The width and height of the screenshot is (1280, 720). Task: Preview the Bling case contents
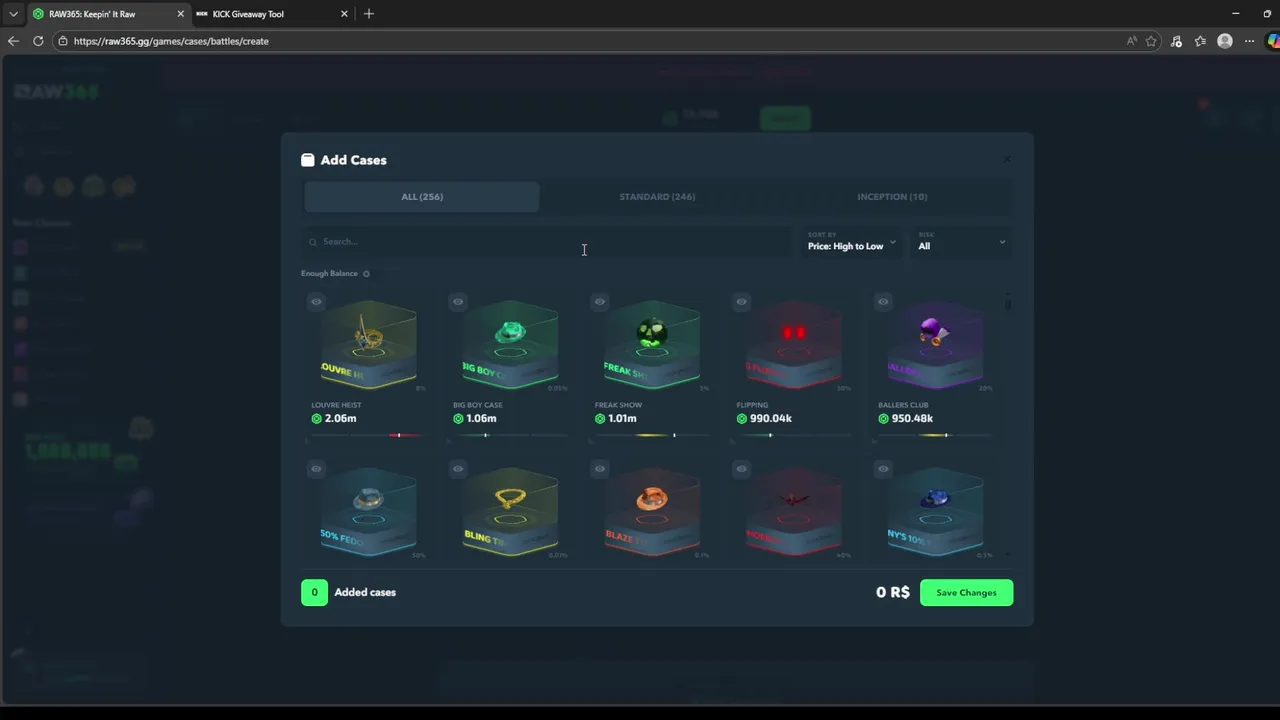[x=458, y=469]
